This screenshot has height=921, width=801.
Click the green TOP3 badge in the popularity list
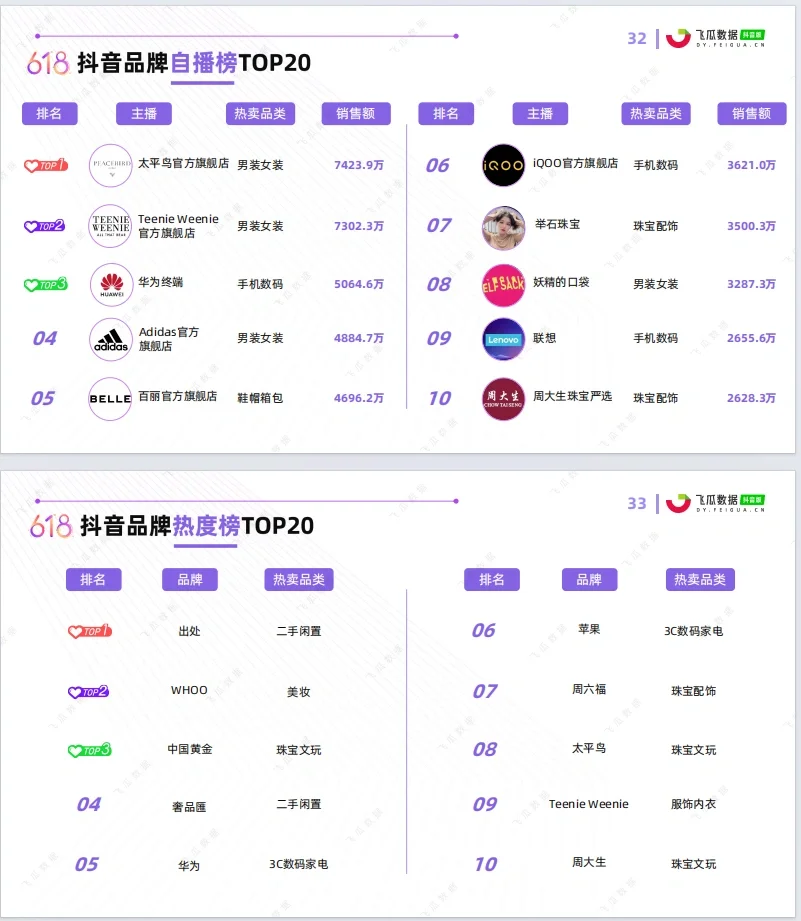(90, 750)
